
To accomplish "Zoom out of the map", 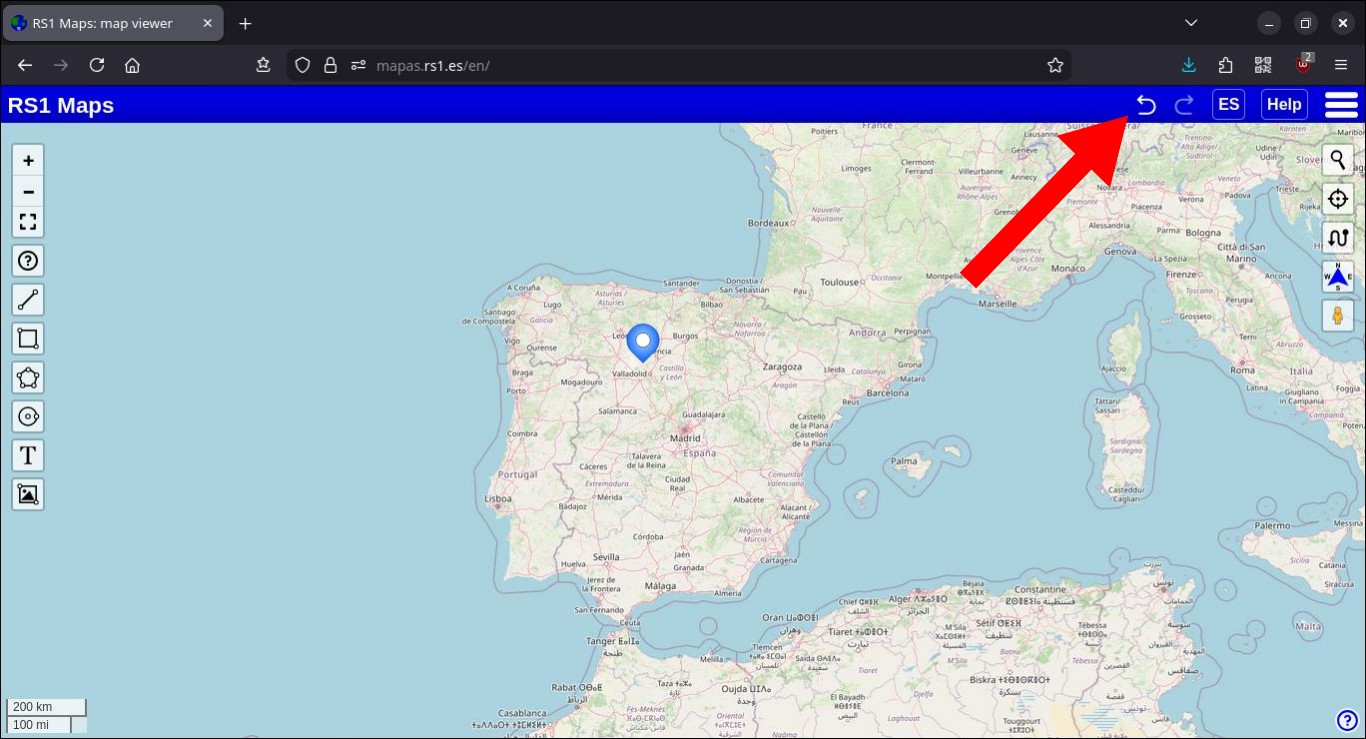I will (x=28, y=191).
